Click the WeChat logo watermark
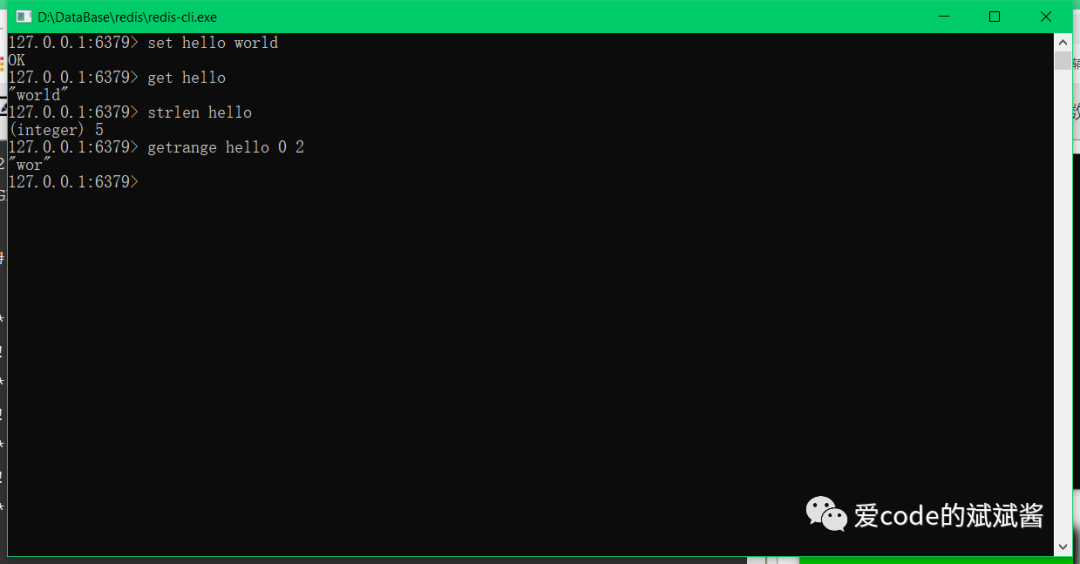Viewport: 1080px width, 564px height. (826, 514)
